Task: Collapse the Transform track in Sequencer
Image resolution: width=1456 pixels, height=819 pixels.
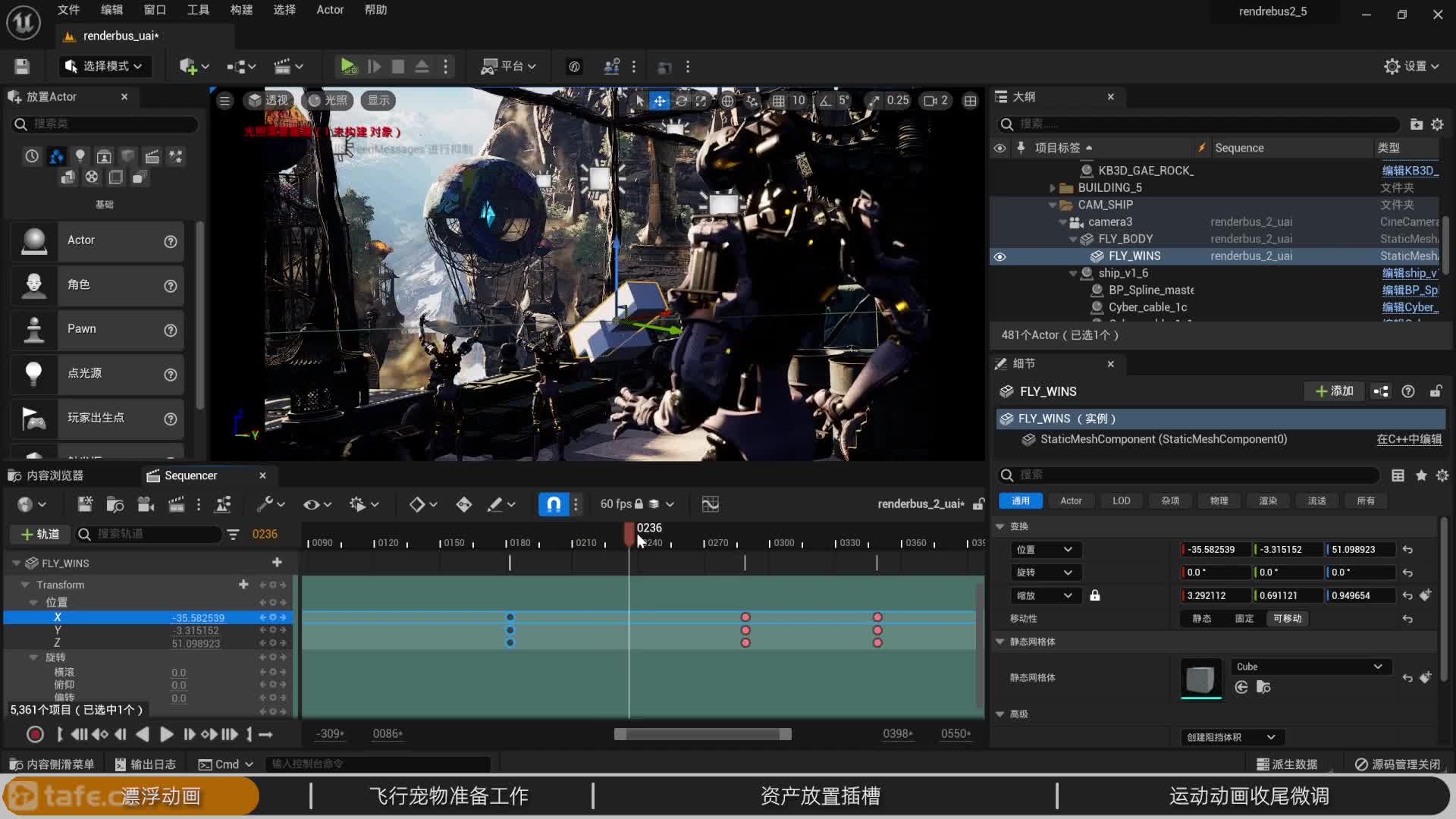Action: click(x=25, y=585)
